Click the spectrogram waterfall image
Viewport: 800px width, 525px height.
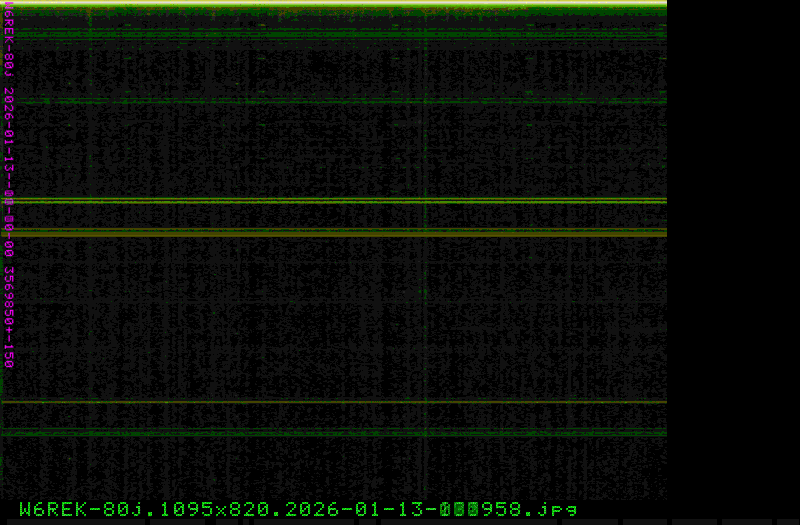(334, 250)
